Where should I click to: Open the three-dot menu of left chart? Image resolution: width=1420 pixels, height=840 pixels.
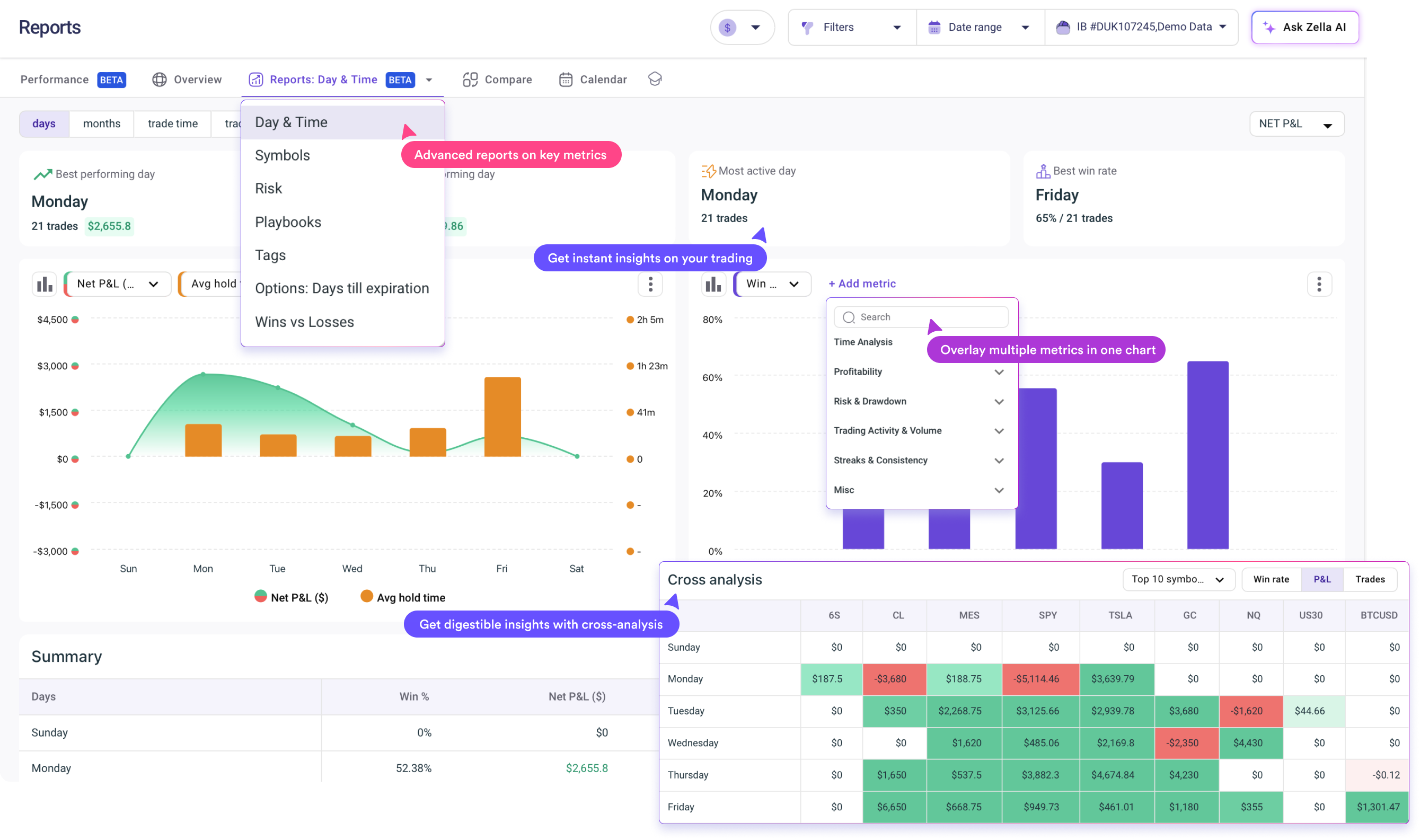tap(650, 284)
